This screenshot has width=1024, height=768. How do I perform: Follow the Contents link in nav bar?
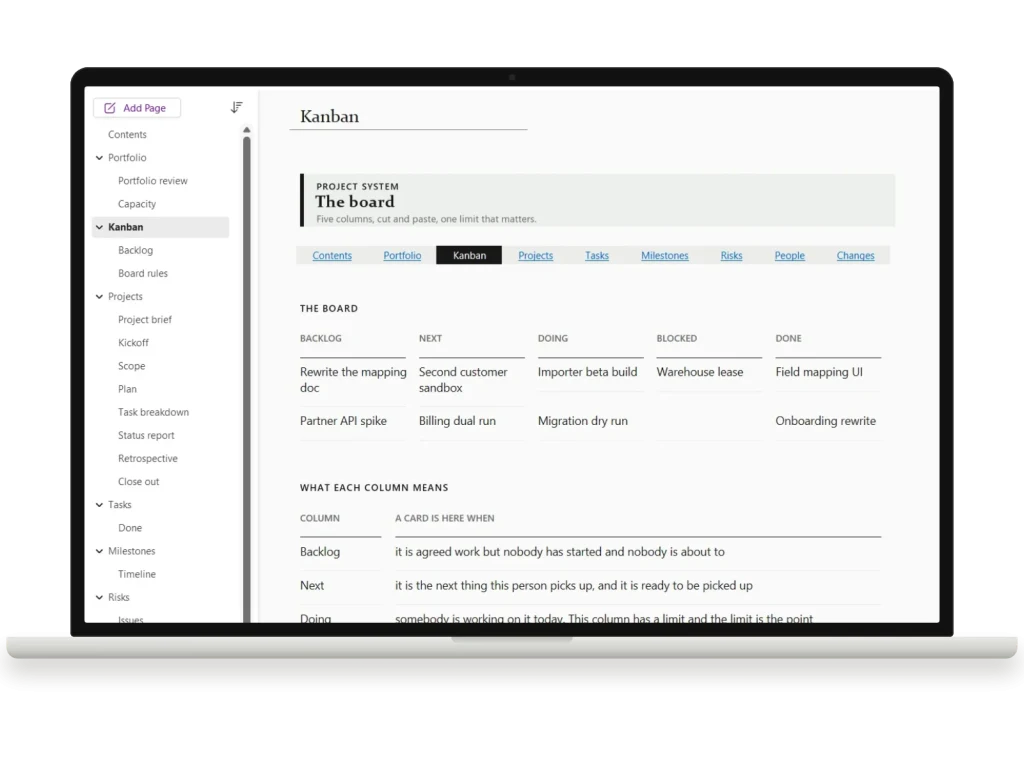[x=332, y=255]
